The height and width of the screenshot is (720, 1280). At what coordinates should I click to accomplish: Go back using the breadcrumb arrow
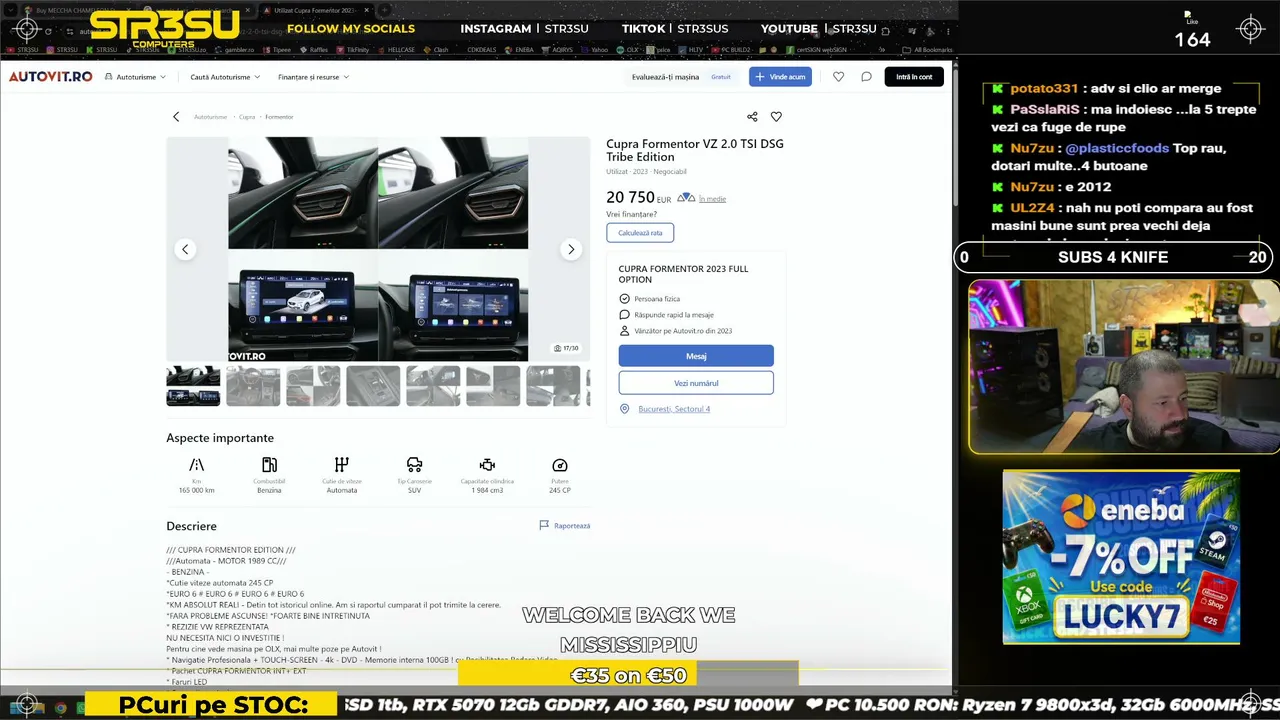click(x=176, y=117)
